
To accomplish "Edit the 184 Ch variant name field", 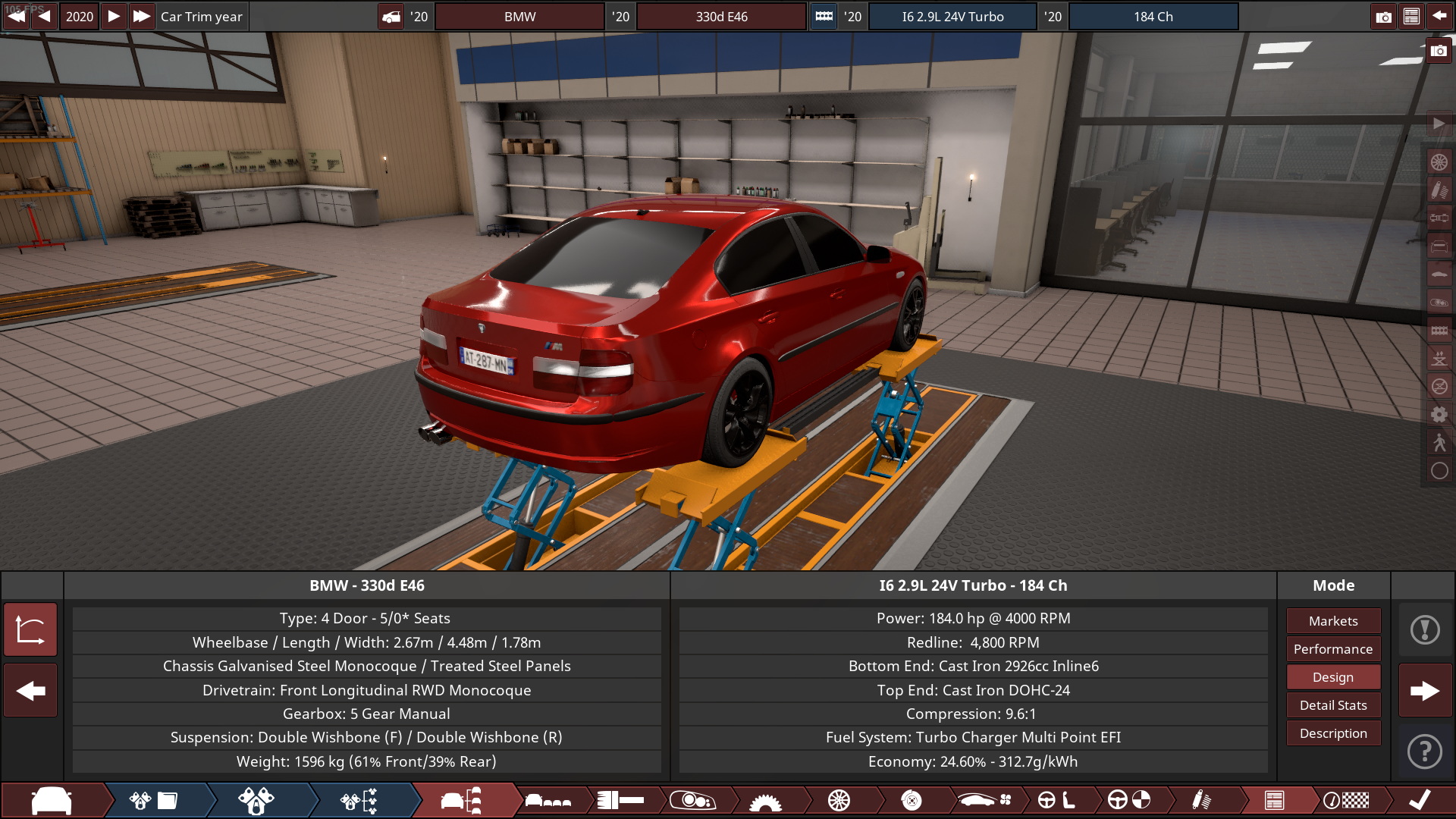I will click(1153, 16).
